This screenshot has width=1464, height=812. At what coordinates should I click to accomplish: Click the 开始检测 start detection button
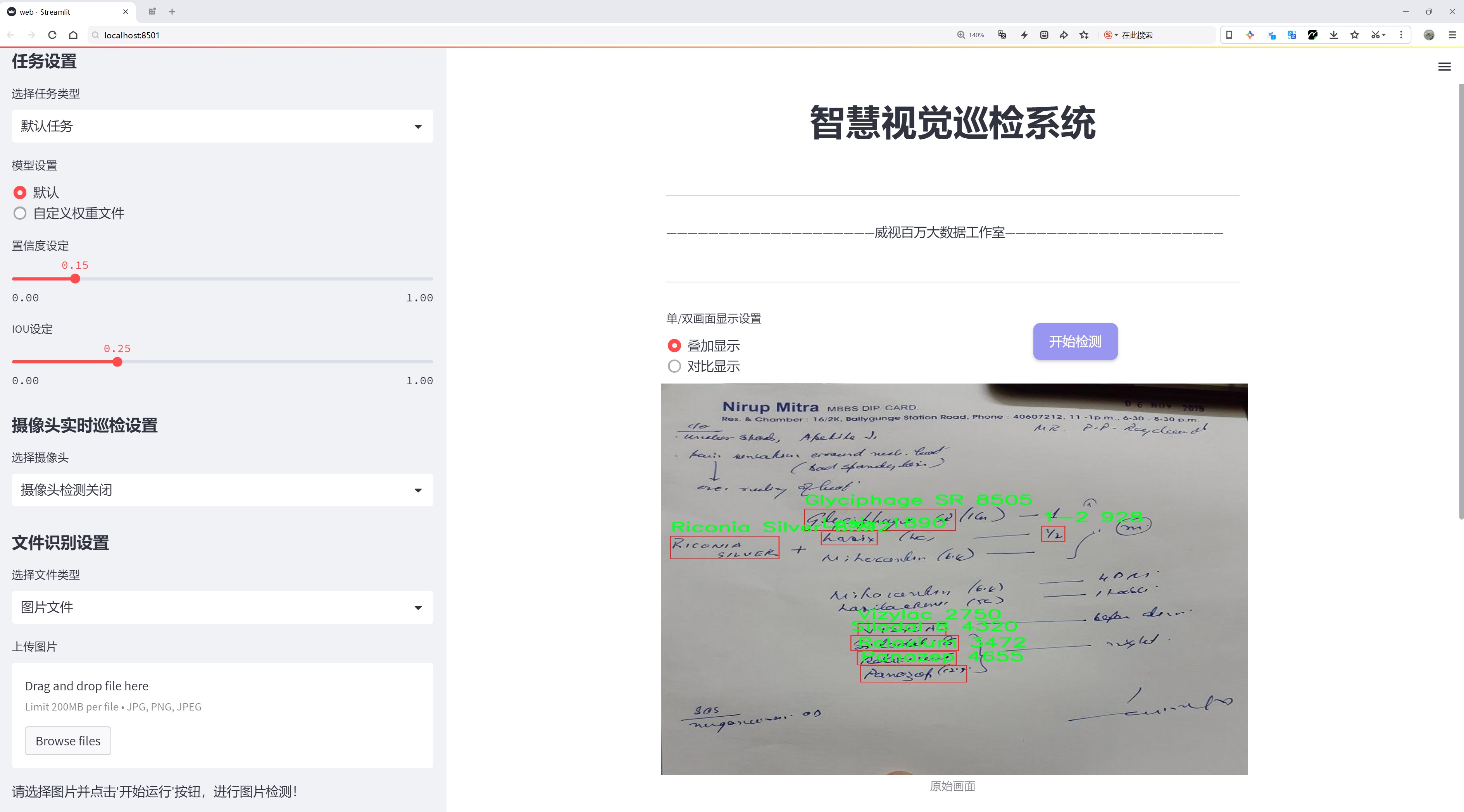point(1075,341)
